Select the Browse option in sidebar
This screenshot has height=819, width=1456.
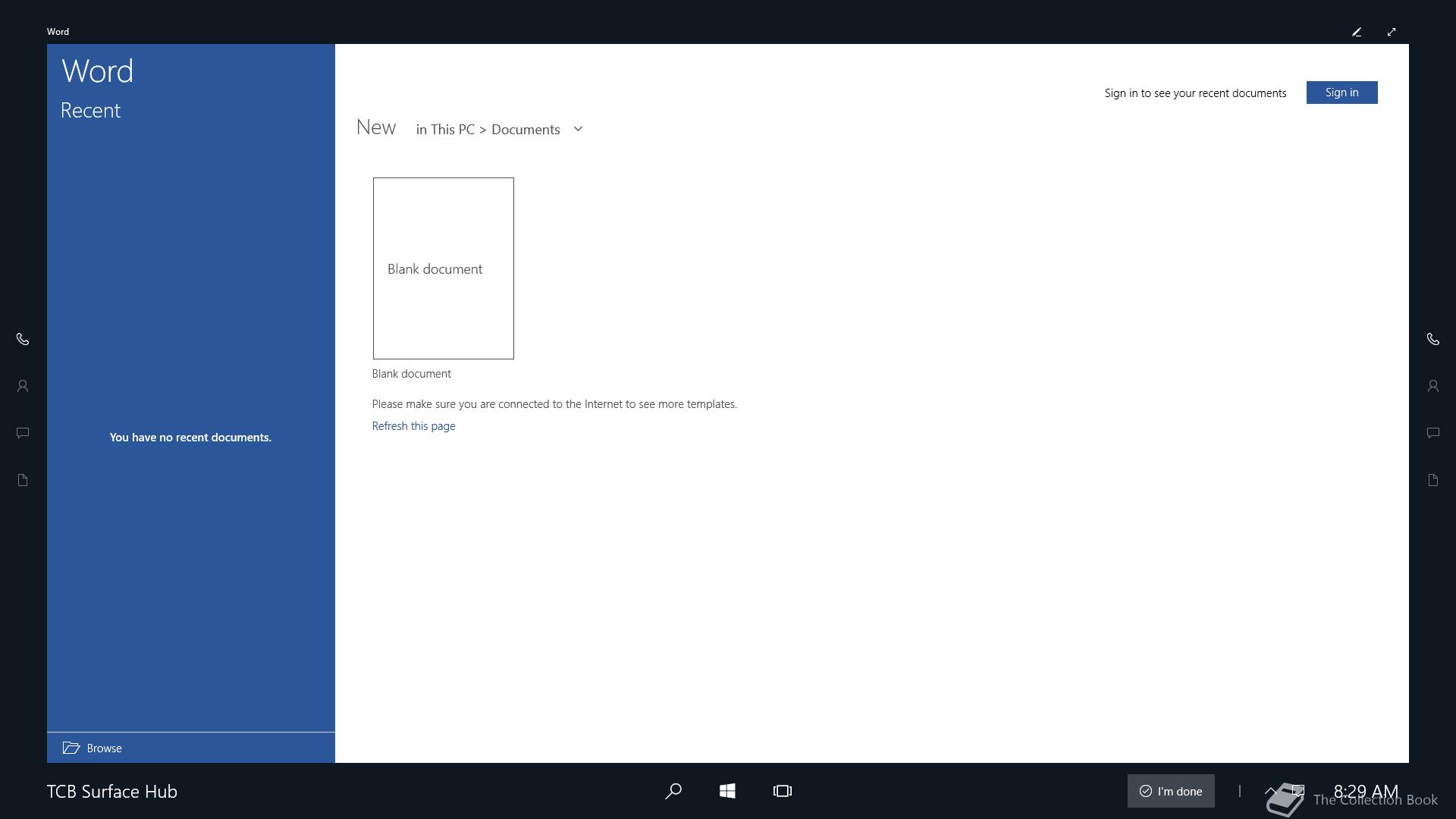(x=191, y=748)
